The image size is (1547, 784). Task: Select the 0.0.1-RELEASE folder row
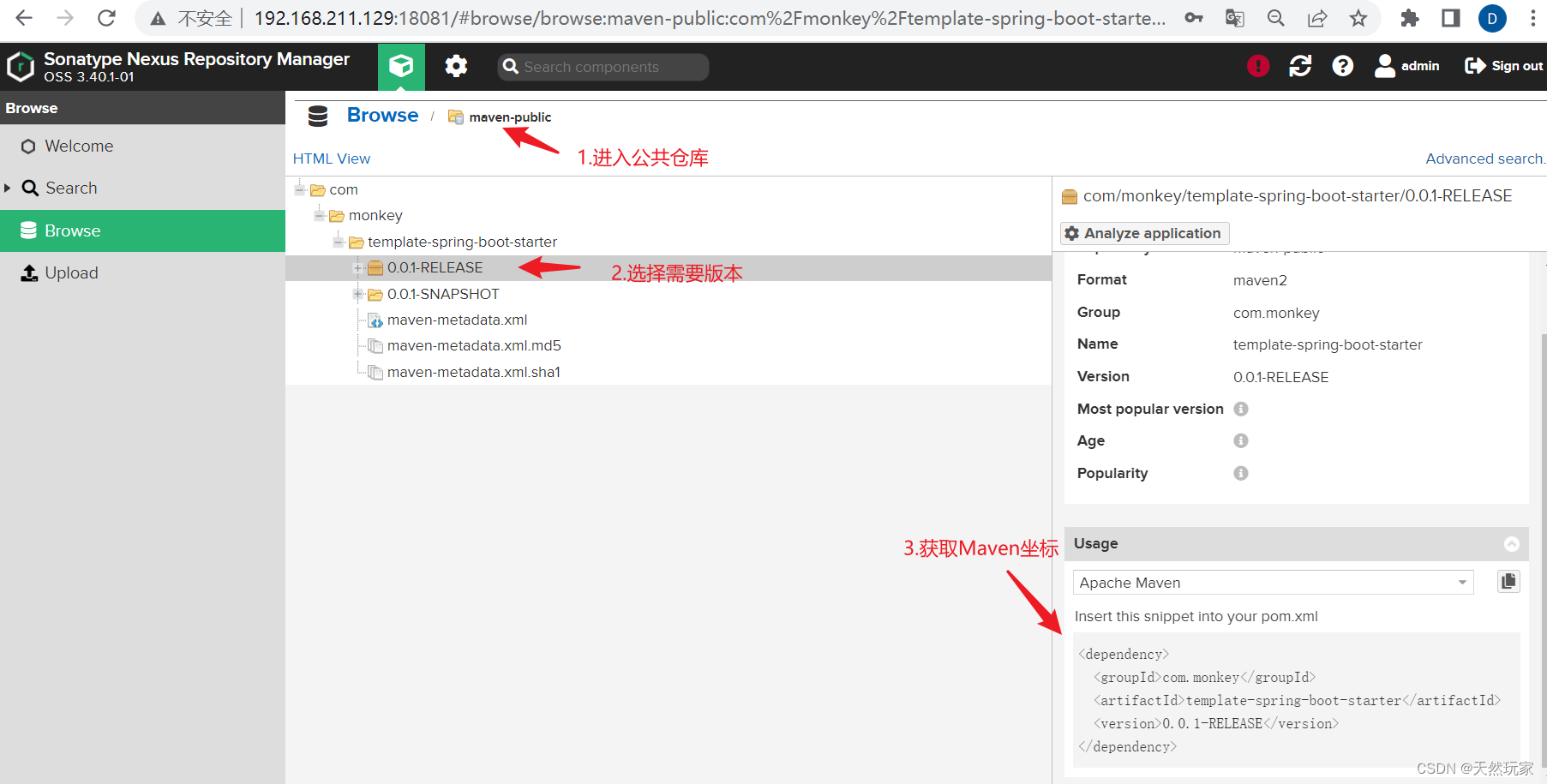(x=669, y=268)
